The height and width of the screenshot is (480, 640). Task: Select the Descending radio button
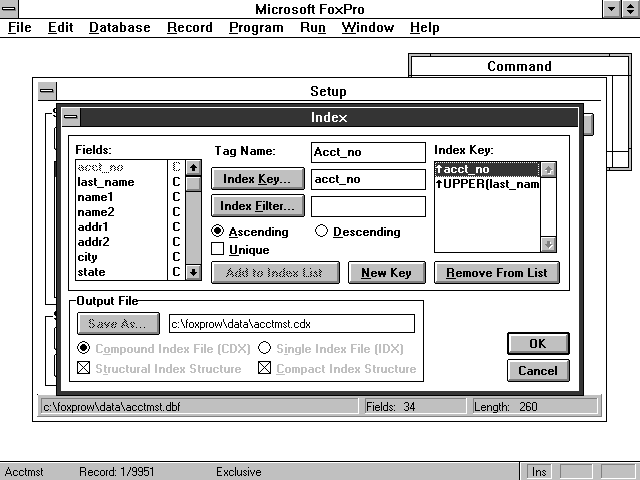(x=322, y=232)
